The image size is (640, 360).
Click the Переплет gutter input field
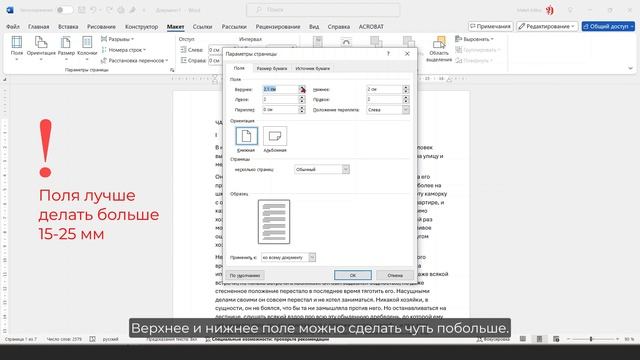click(280, 109)
